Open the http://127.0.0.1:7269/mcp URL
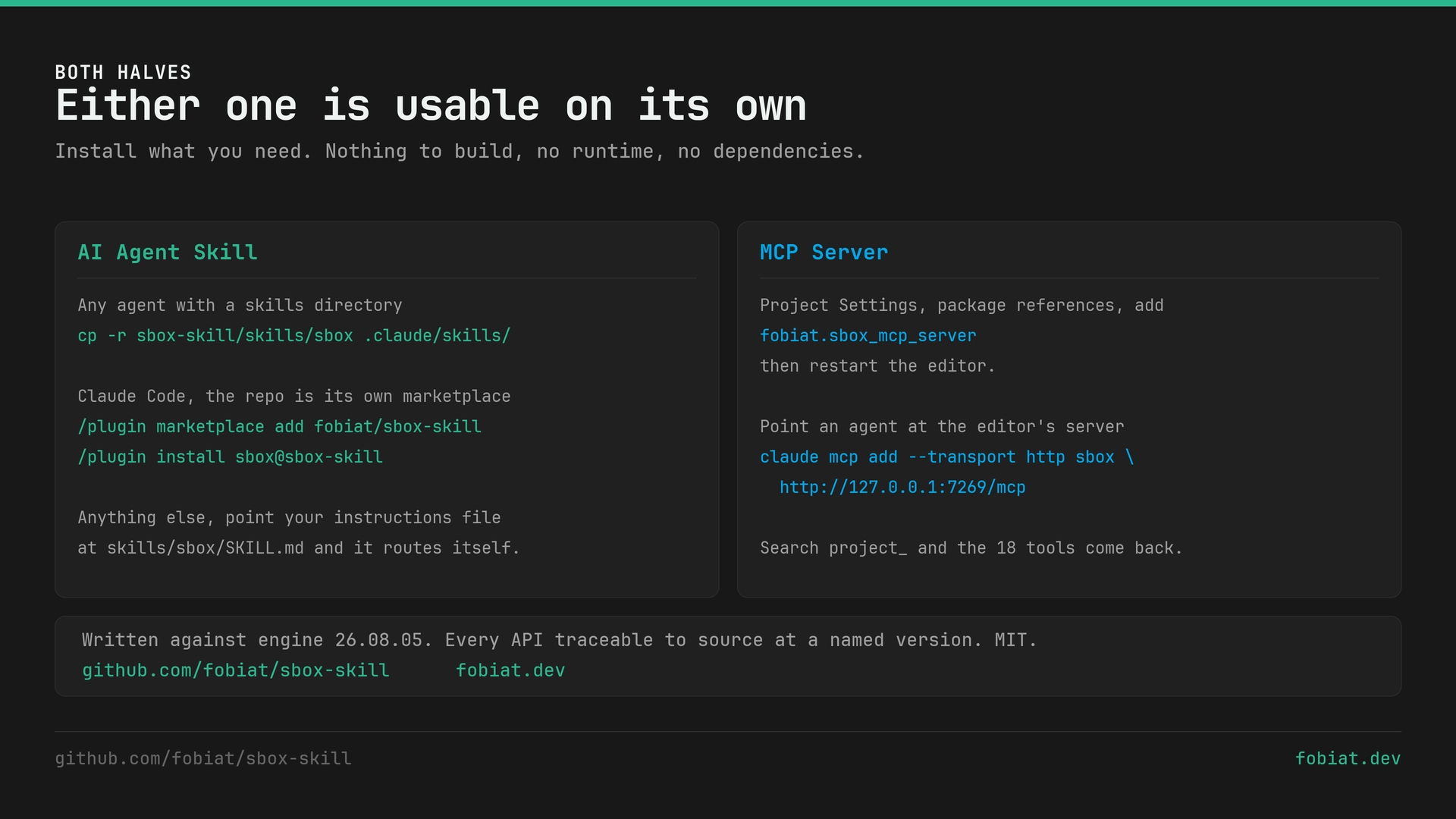 (902, 488)
